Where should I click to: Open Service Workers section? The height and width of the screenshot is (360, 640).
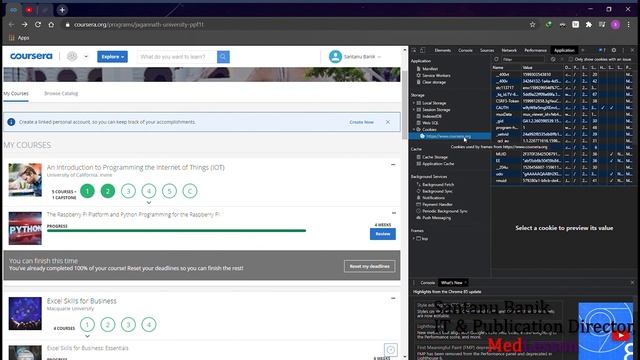point(436,76)
